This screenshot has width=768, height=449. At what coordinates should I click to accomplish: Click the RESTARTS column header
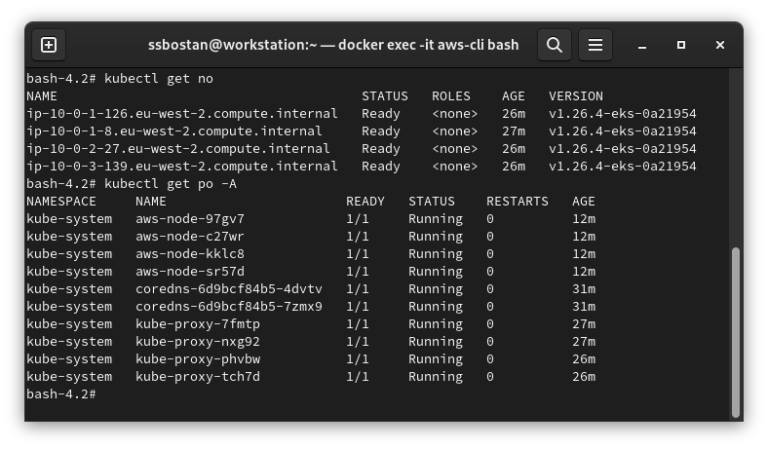coord(517,201)
